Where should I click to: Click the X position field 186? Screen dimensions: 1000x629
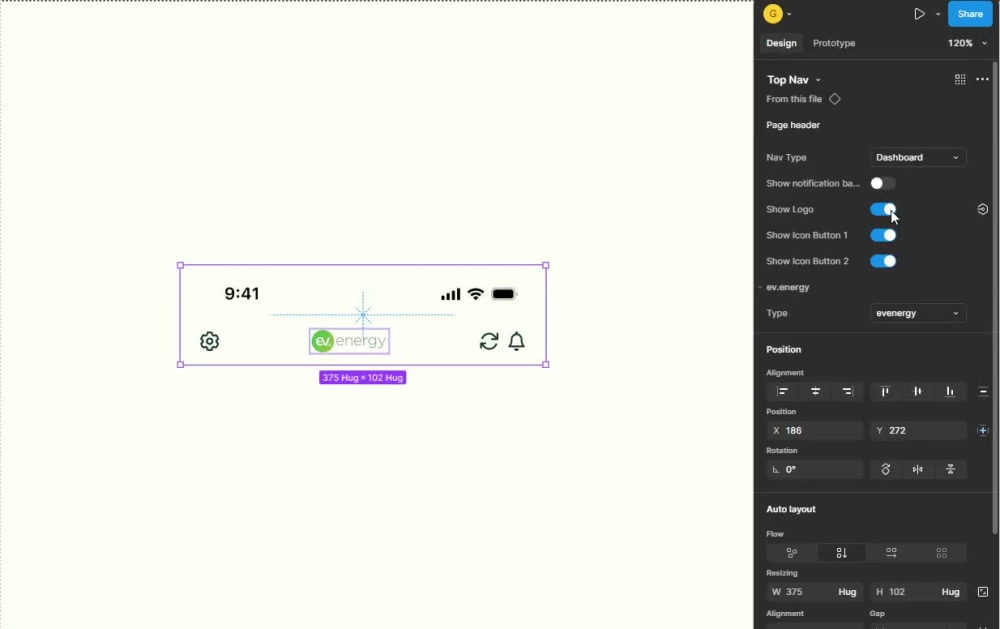(815, 431)
